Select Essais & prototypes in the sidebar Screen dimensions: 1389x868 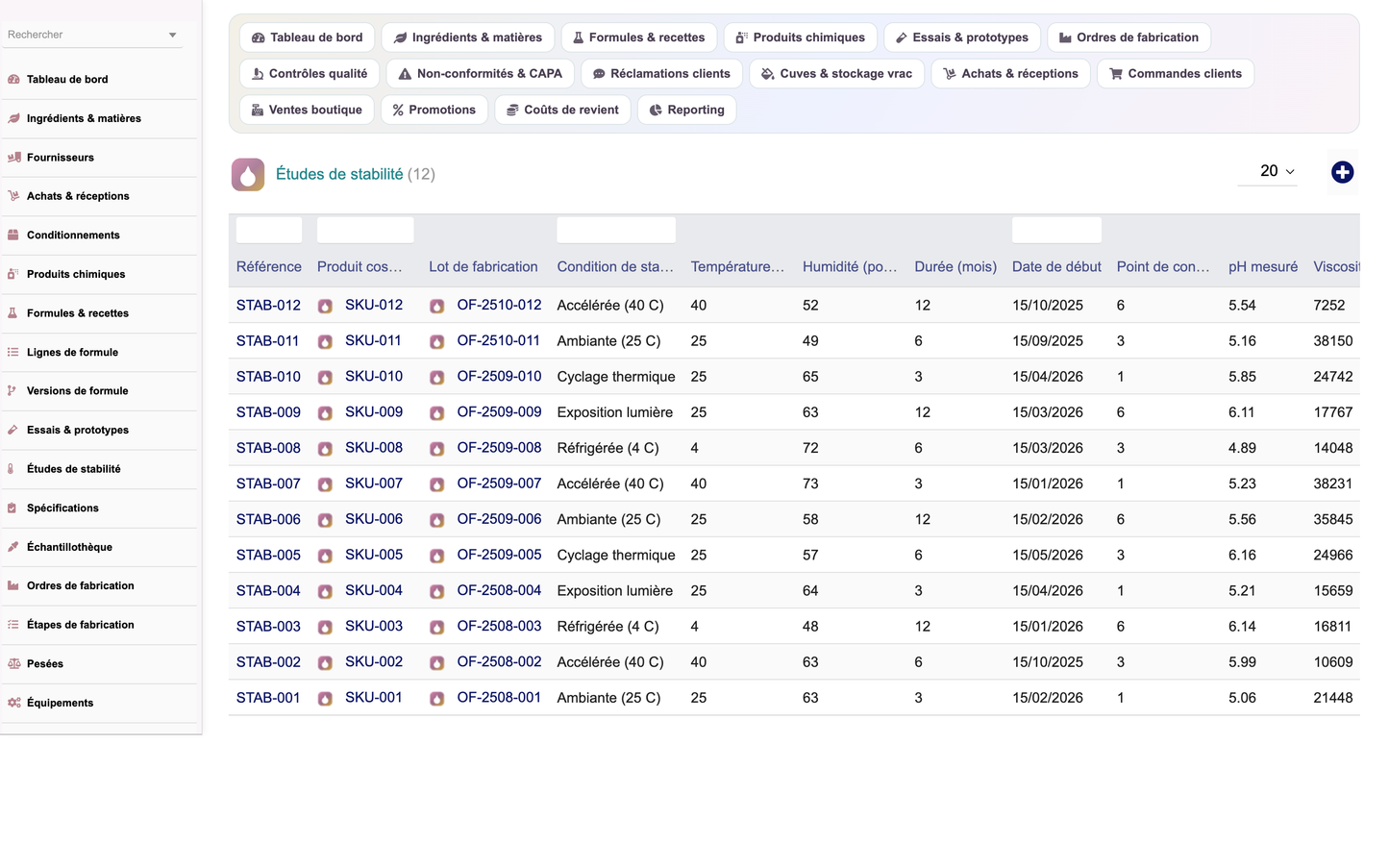[78, 431]
